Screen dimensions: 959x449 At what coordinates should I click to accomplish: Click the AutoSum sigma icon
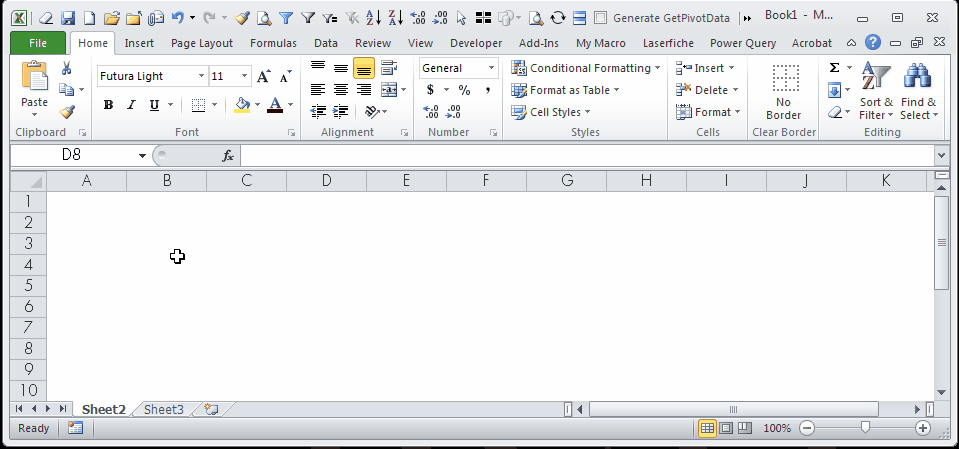point(834,68)
